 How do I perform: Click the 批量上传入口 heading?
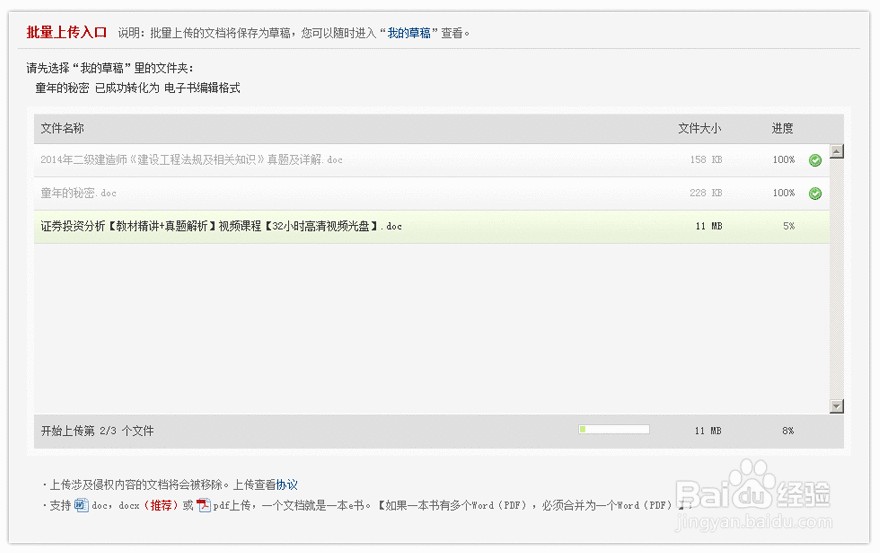[x=66, y=32]
